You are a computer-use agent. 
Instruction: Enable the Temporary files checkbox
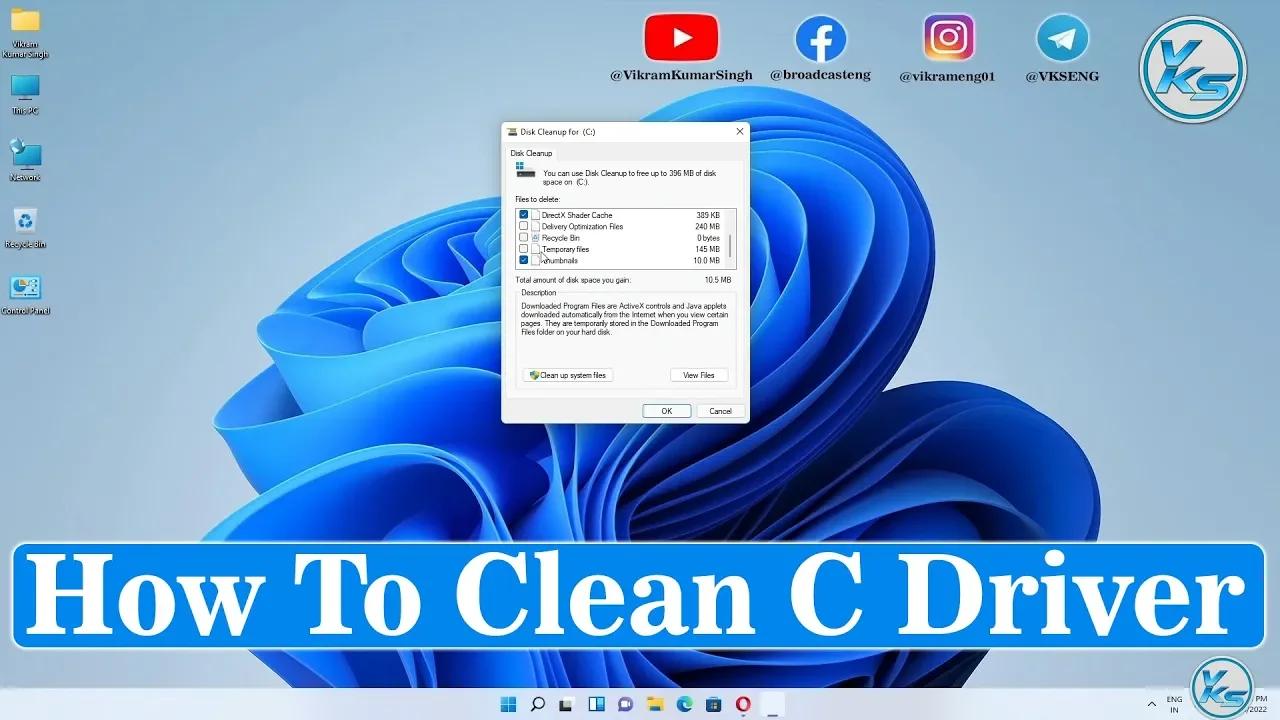point(523,249)
